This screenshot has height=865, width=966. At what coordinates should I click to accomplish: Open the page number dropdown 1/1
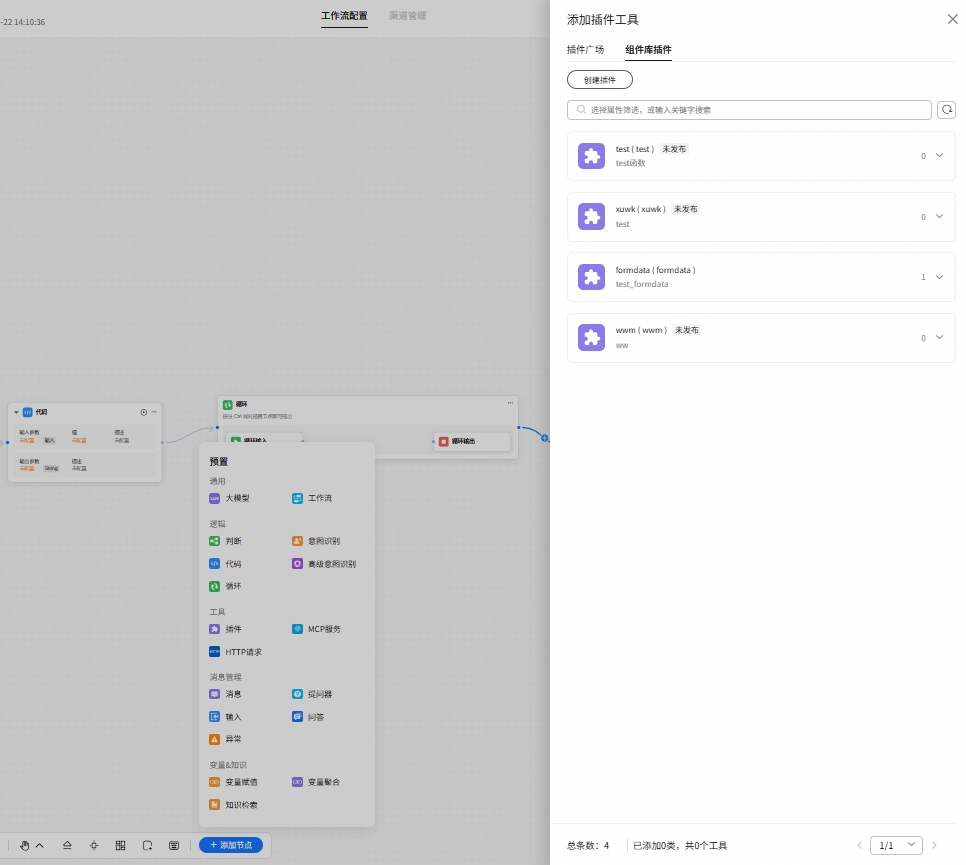(x=896, y=845)
